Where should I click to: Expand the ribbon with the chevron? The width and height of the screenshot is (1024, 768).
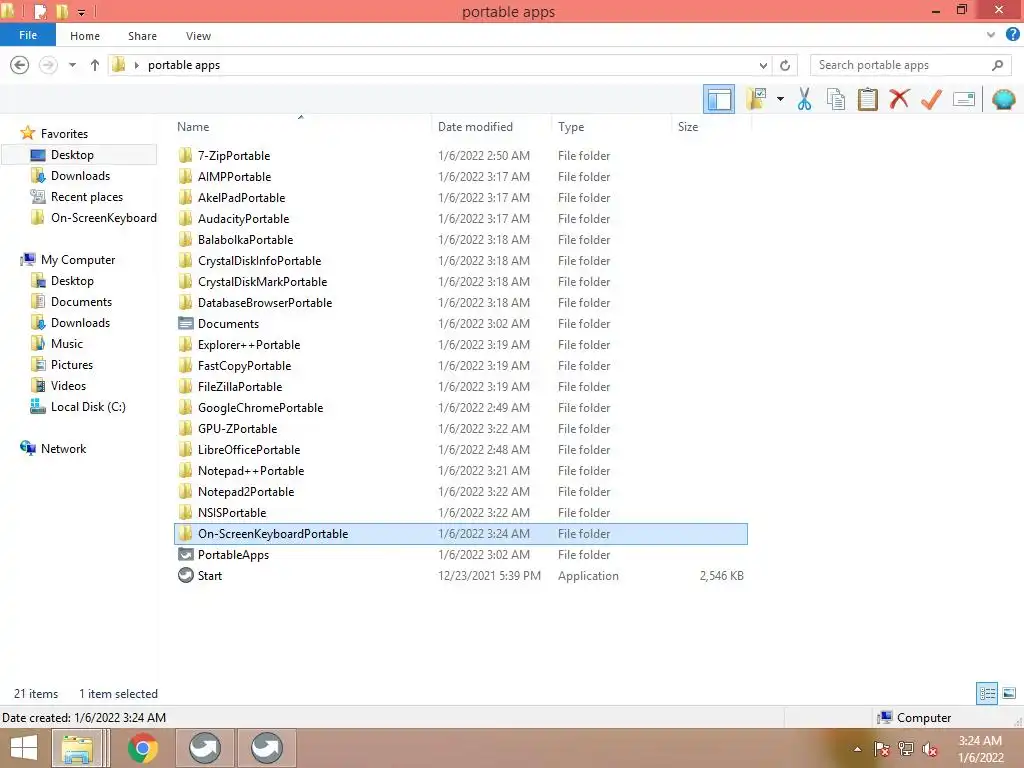coord(991,35)
